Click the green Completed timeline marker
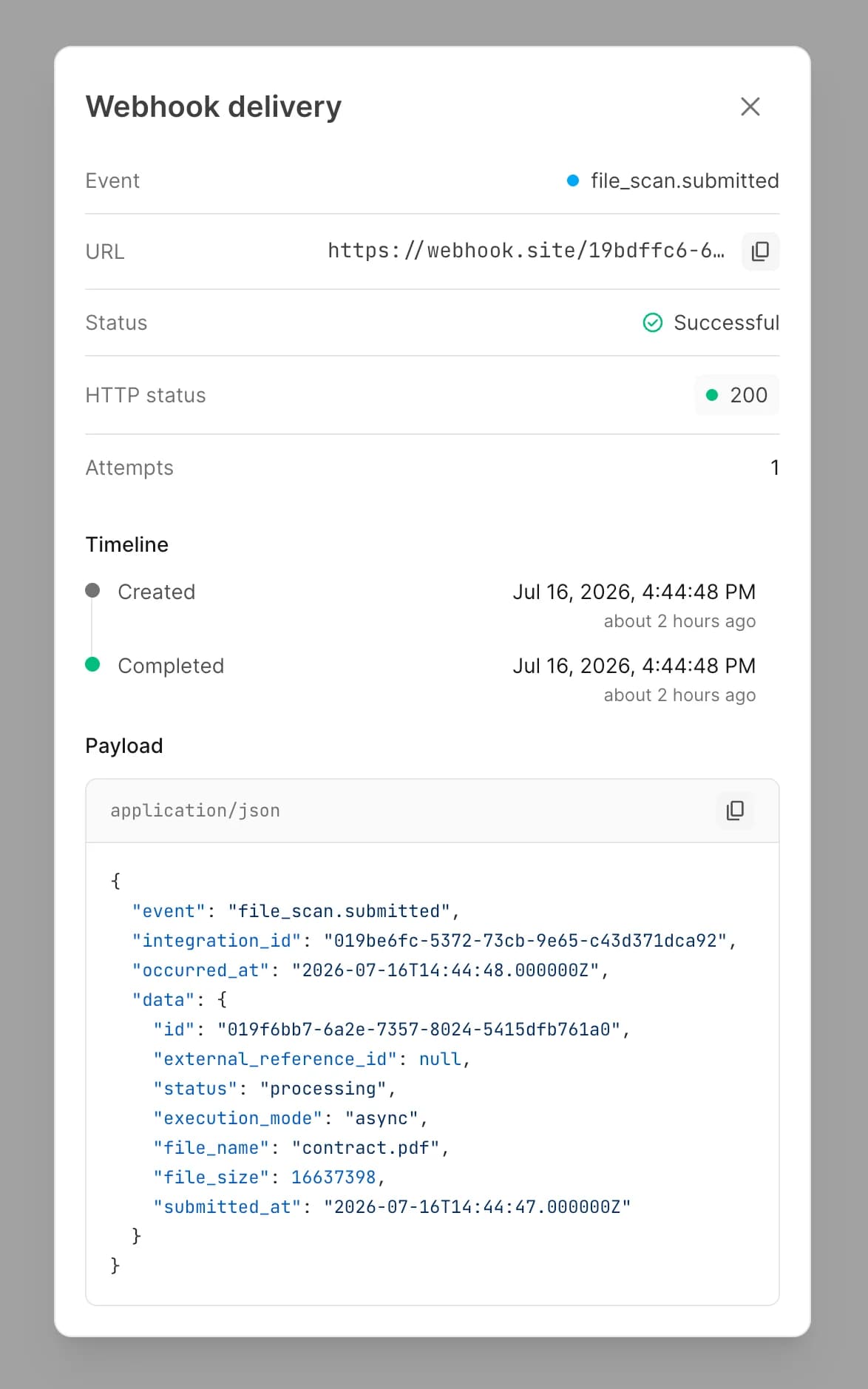 point(92,664)
